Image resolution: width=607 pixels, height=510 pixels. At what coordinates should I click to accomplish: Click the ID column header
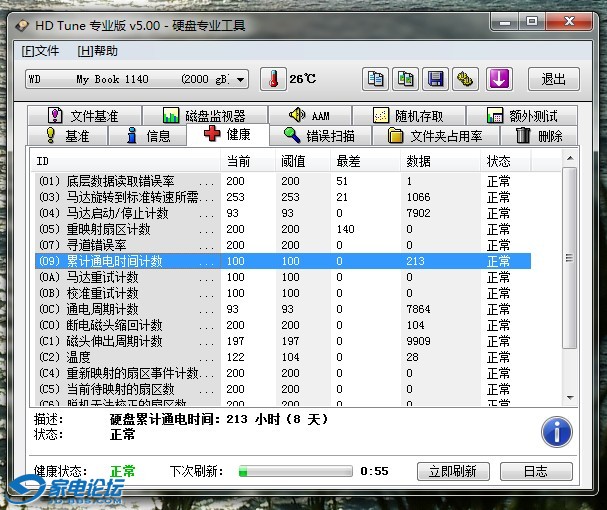[125, 161]
